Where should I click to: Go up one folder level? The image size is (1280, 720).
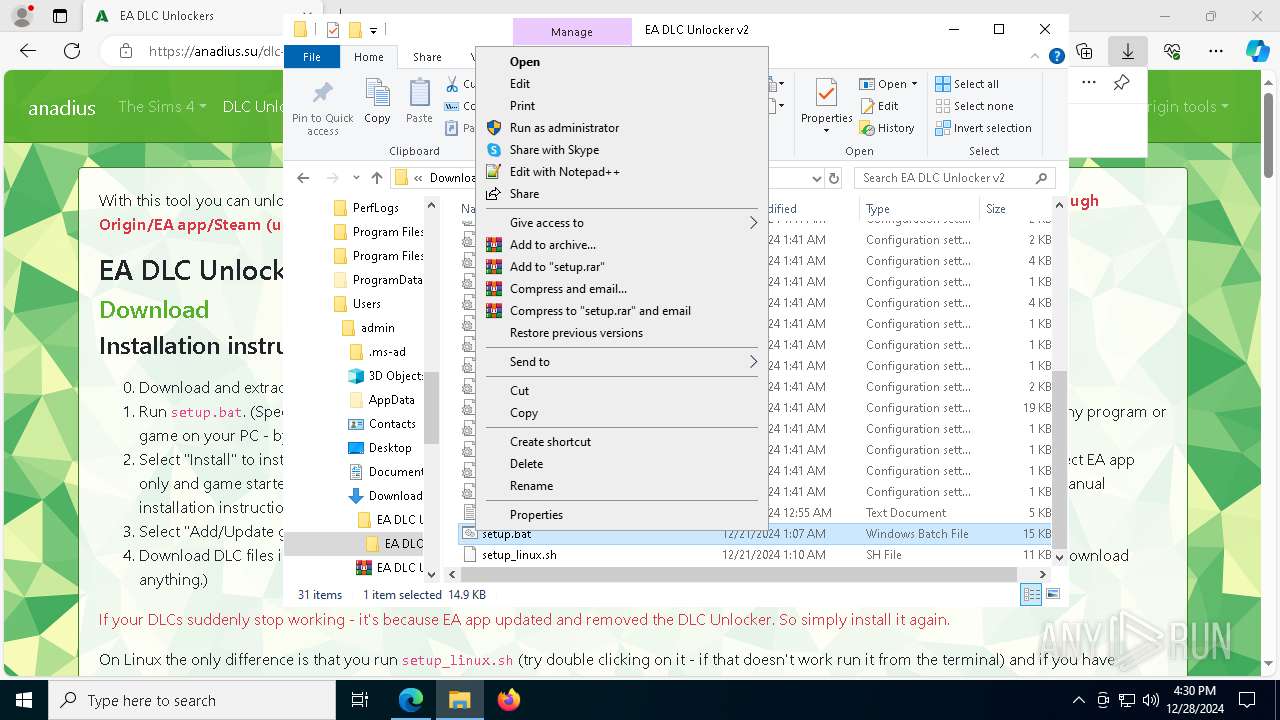pyautogui.click(x=376, y=178)
